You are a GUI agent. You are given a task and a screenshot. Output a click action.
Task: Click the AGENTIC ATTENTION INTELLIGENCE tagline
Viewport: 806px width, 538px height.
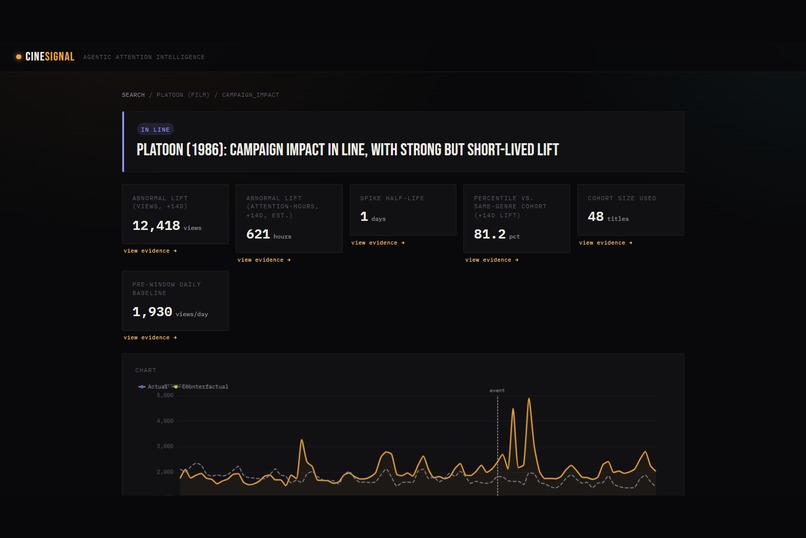click(143, 57)
